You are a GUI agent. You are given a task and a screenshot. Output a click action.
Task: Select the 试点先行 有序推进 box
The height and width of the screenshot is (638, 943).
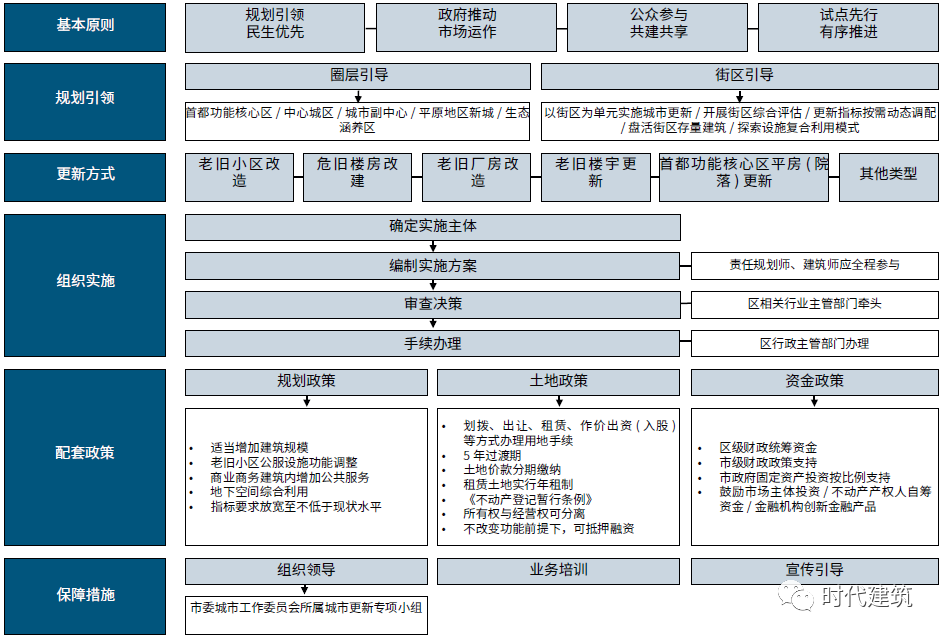(849, 27)
